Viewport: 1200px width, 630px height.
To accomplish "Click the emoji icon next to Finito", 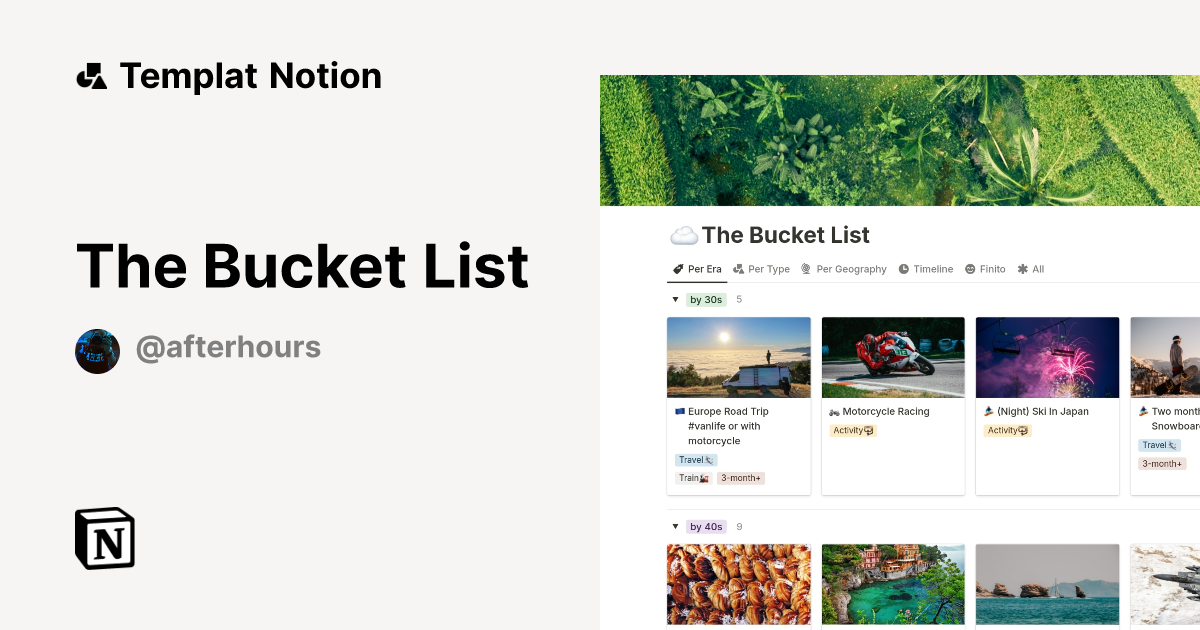I will 967,268.
